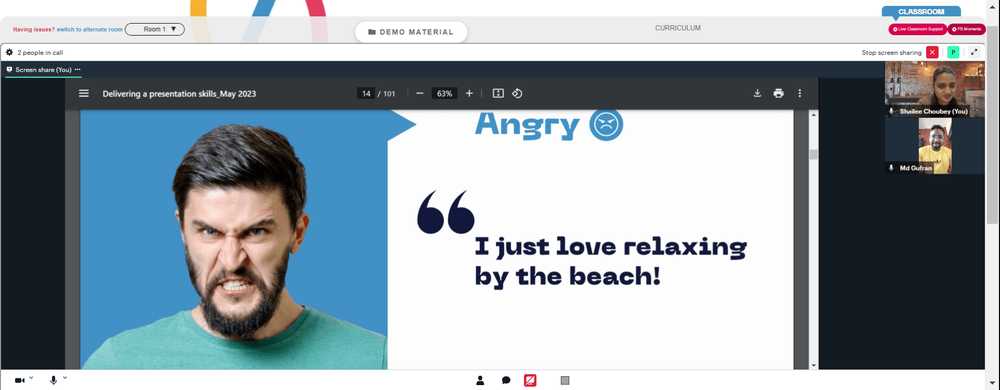This screenshot has height=390, width=1000.
Task: Toggle the microphone mute
Action: (x=54, y=380)
